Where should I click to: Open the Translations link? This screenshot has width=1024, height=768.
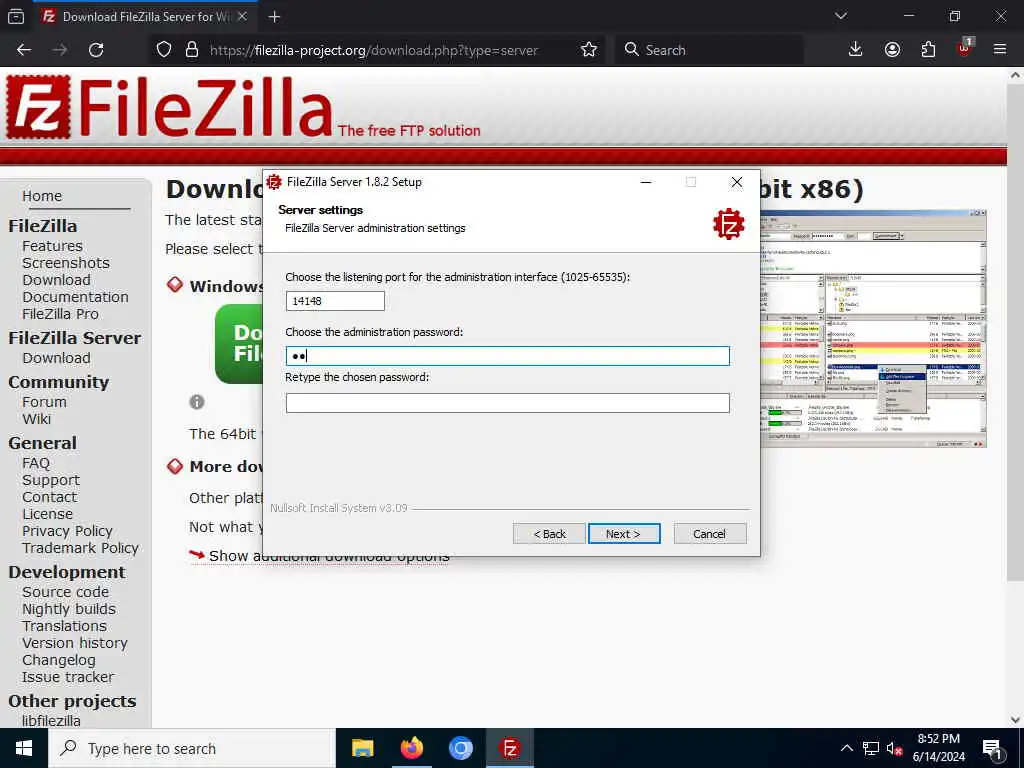[x=64, y=626]
